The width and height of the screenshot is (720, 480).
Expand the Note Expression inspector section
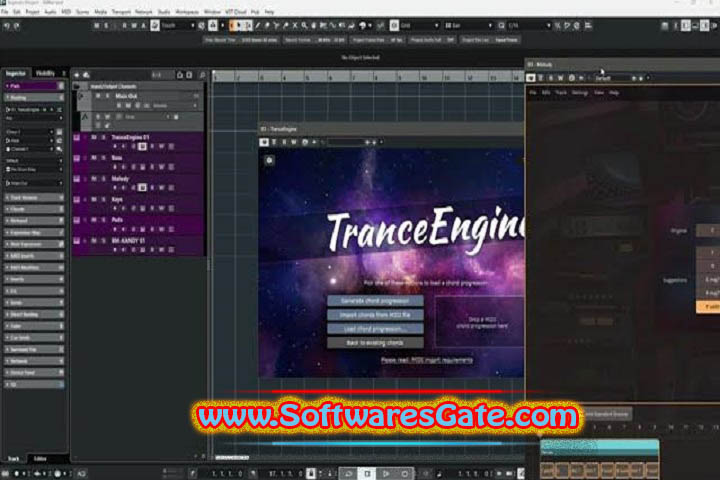coord(34,244)
